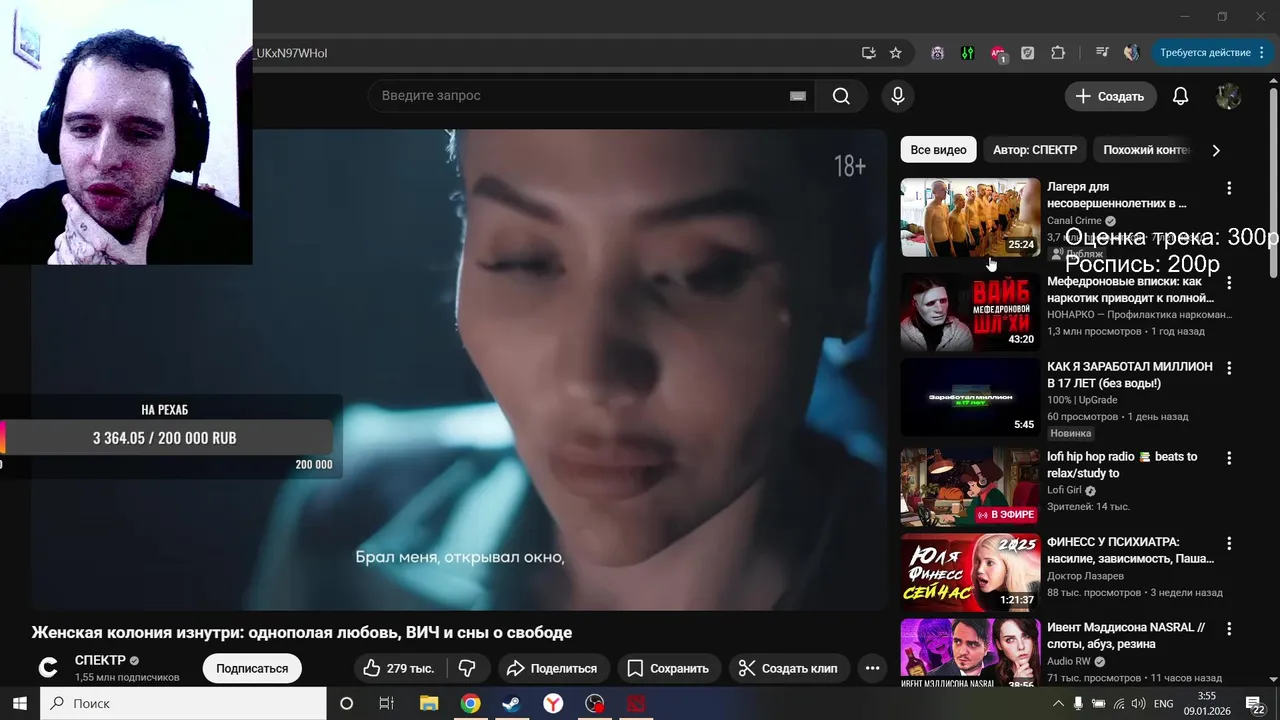The width and height of the screenshot is (1280, 720).
Task: Open File Explorer from the taskbar
Action: (x=428, y=703)
